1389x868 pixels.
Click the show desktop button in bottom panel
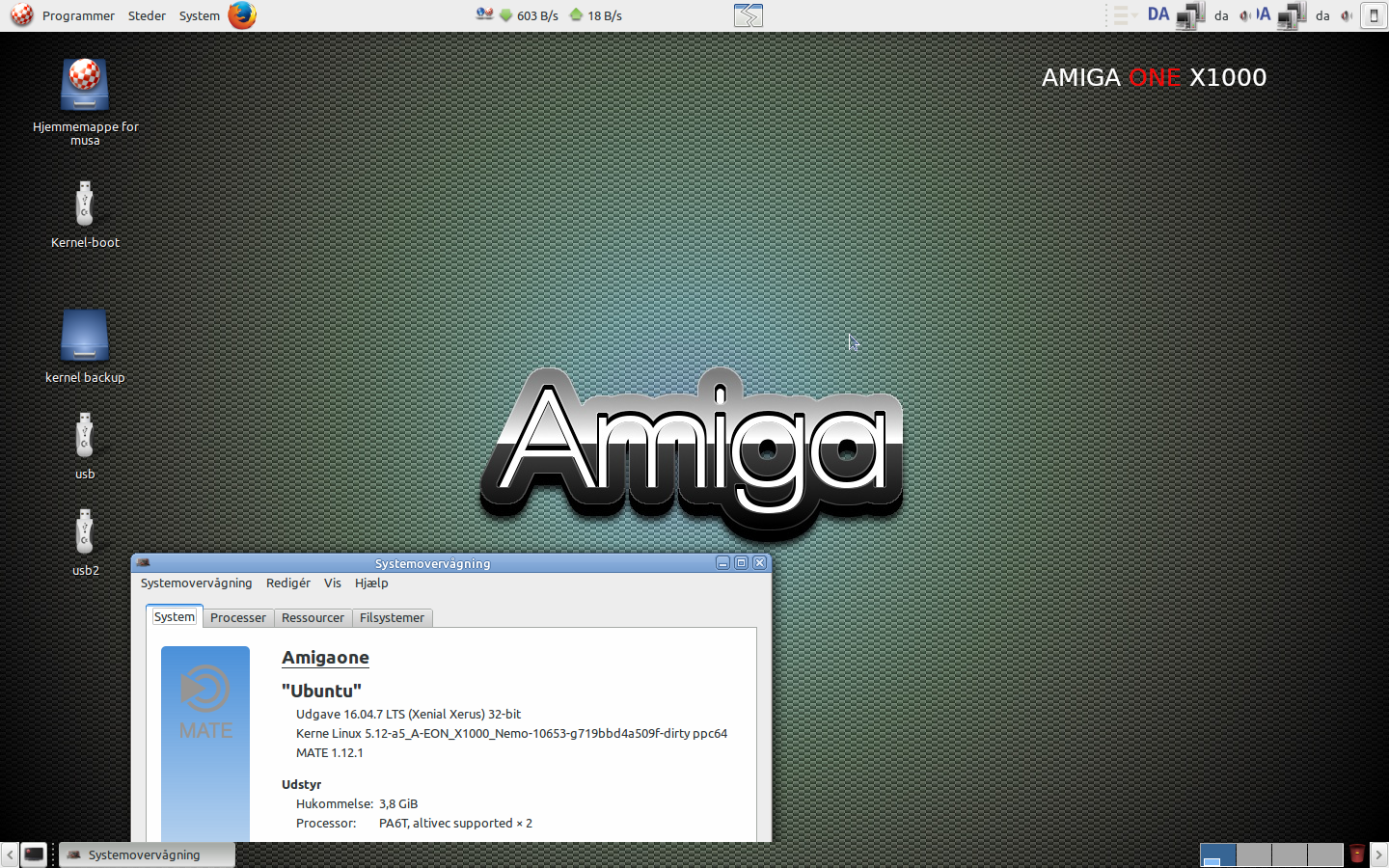pos(34,854)
